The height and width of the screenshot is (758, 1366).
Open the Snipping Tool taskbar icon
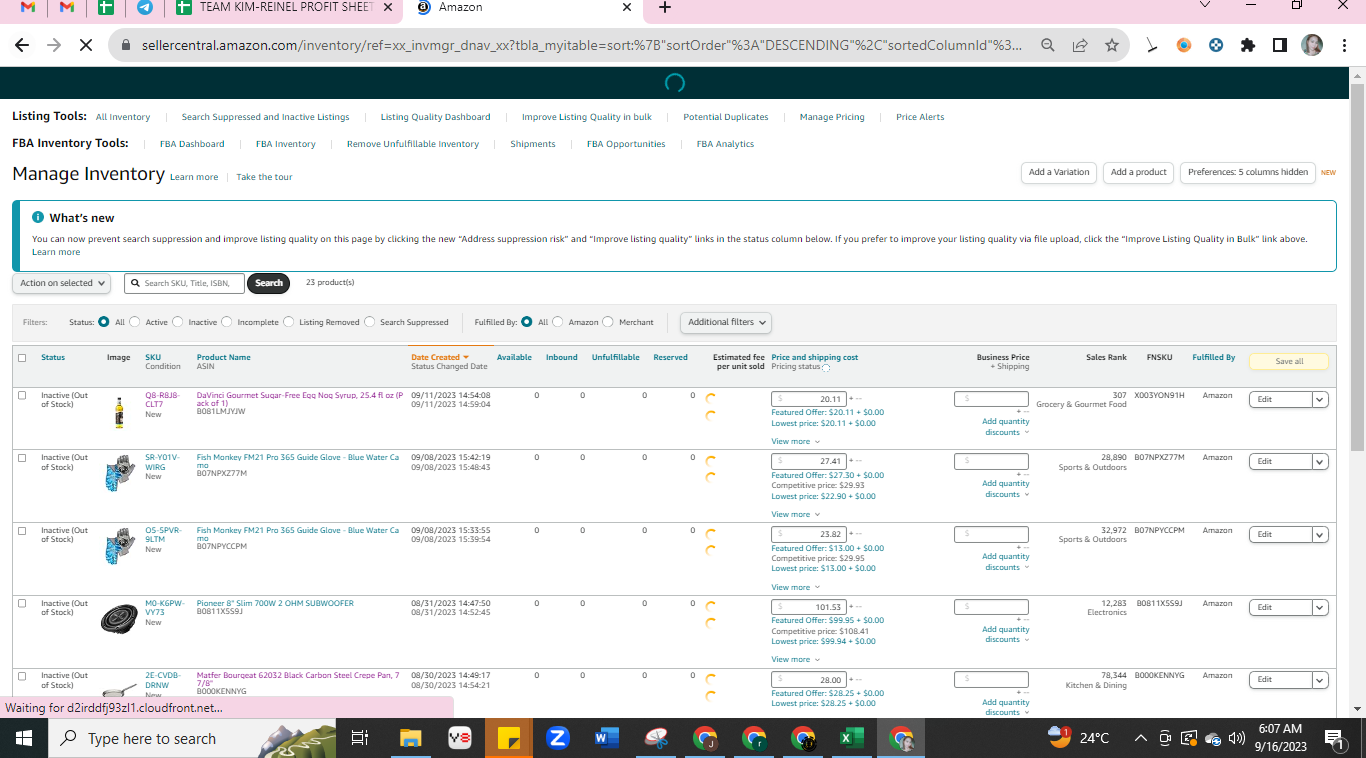656,738
